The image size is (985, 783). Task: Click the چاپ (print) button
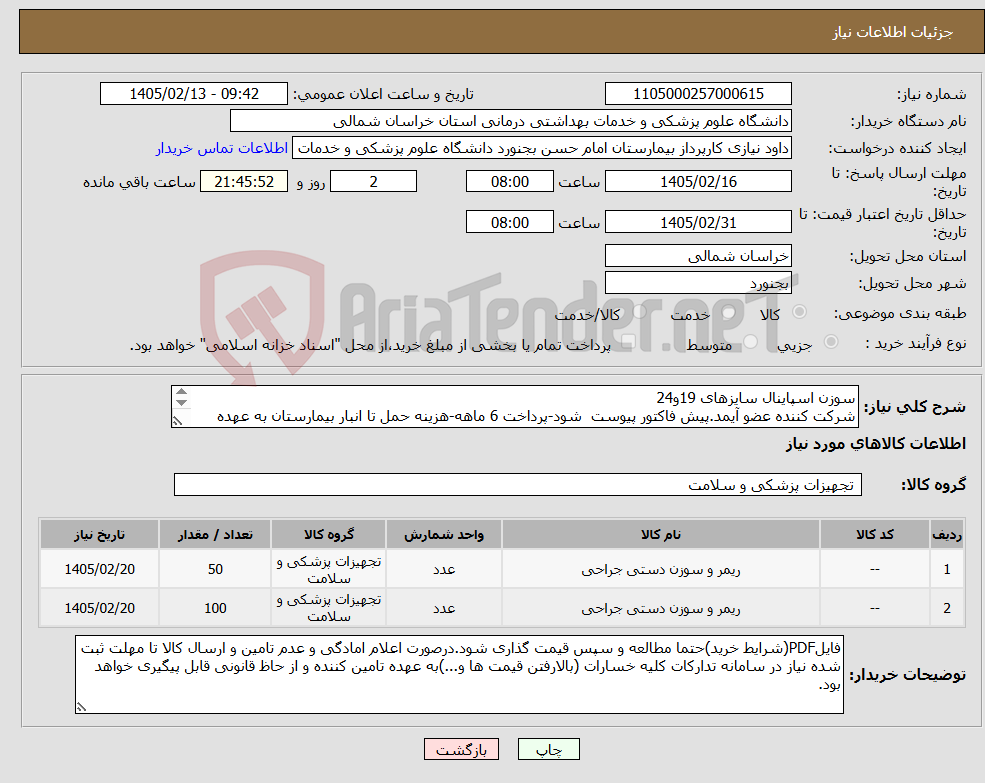coord(548,749)
